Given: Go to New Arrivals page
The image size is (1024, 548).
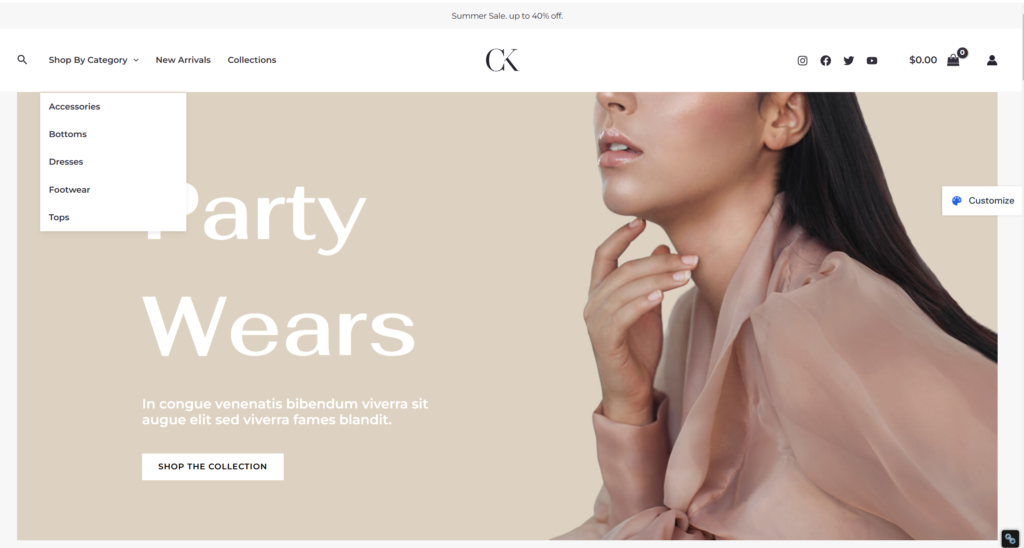Looking at the screenshot, I should (183, 59).
